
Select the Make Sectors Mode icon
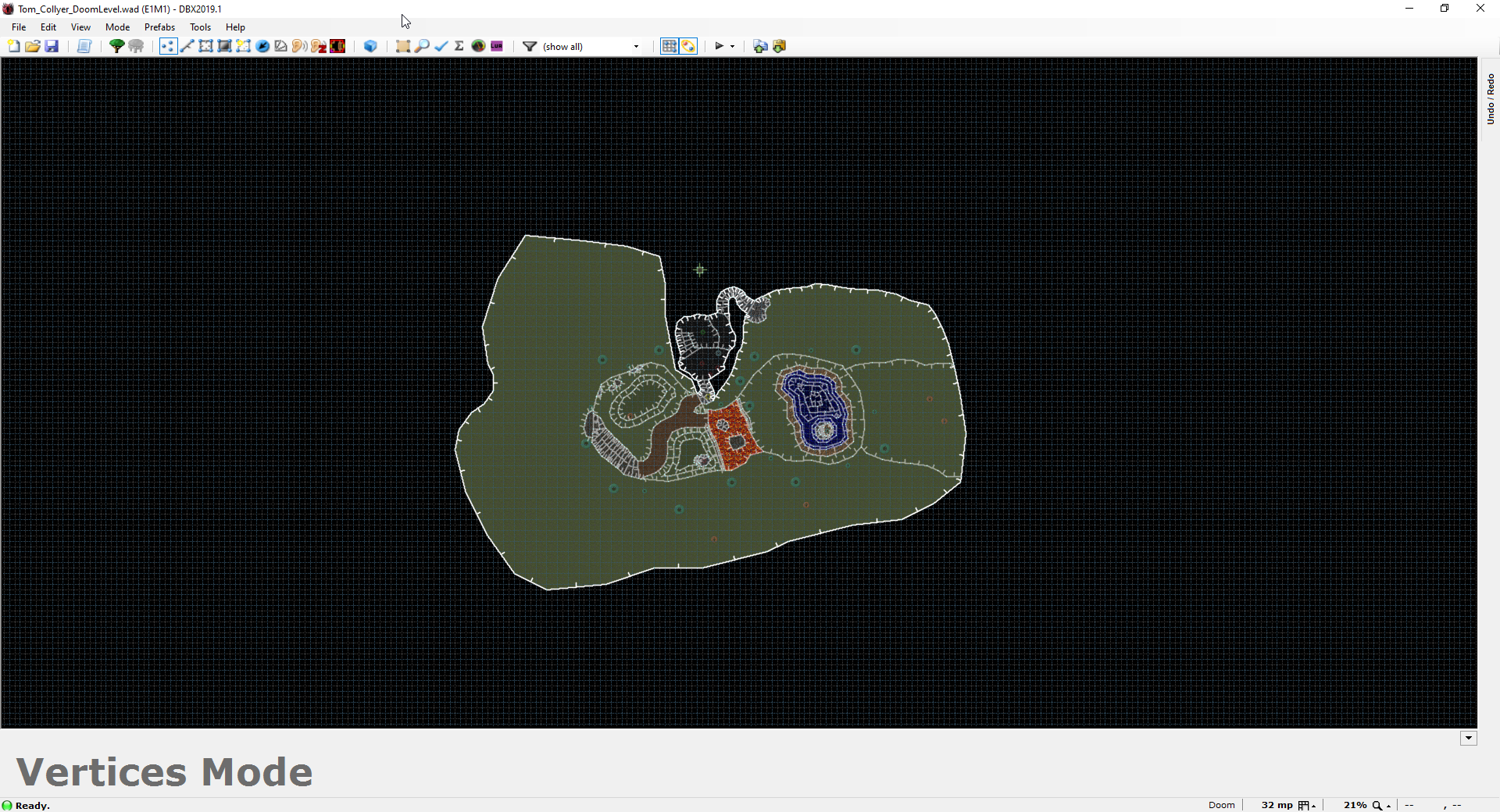pos(244,46)
